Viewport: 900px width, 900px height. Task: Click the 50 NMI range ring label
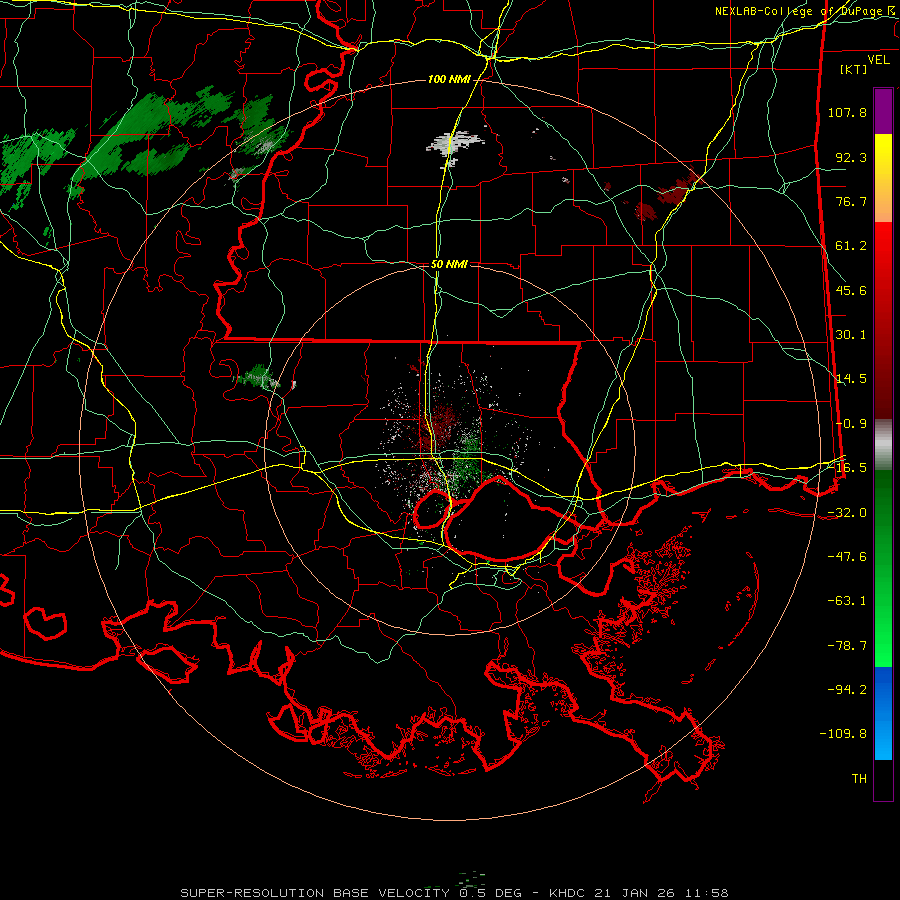449,265
